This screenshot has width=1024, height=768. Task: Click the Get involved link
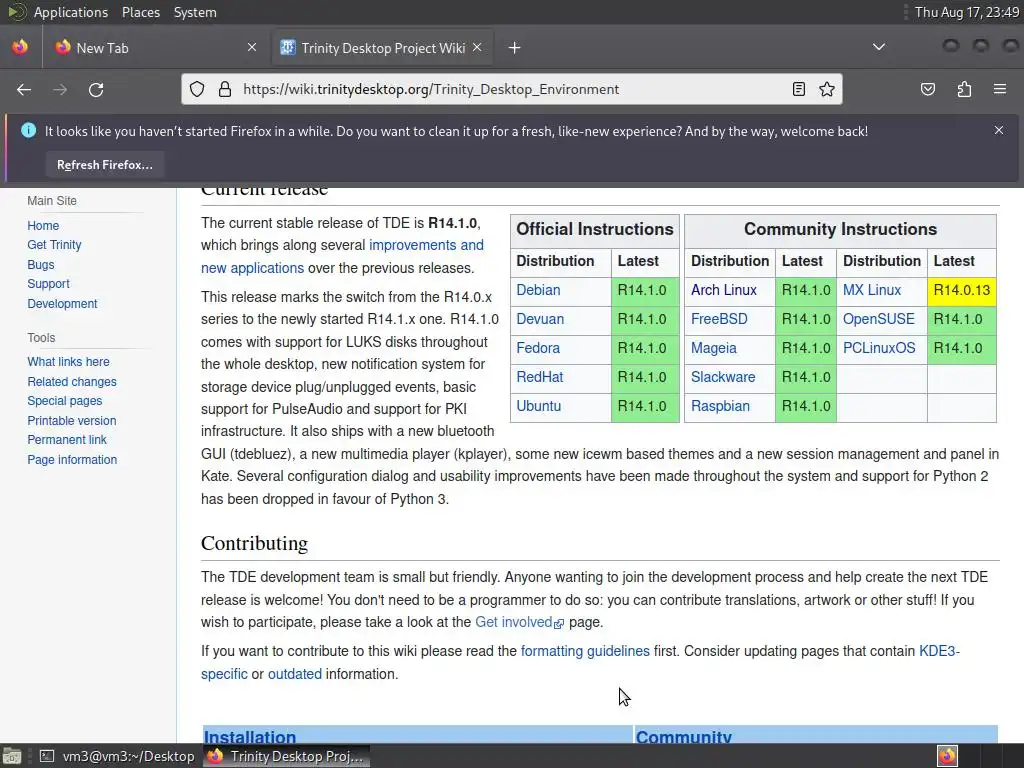point(513,622)
